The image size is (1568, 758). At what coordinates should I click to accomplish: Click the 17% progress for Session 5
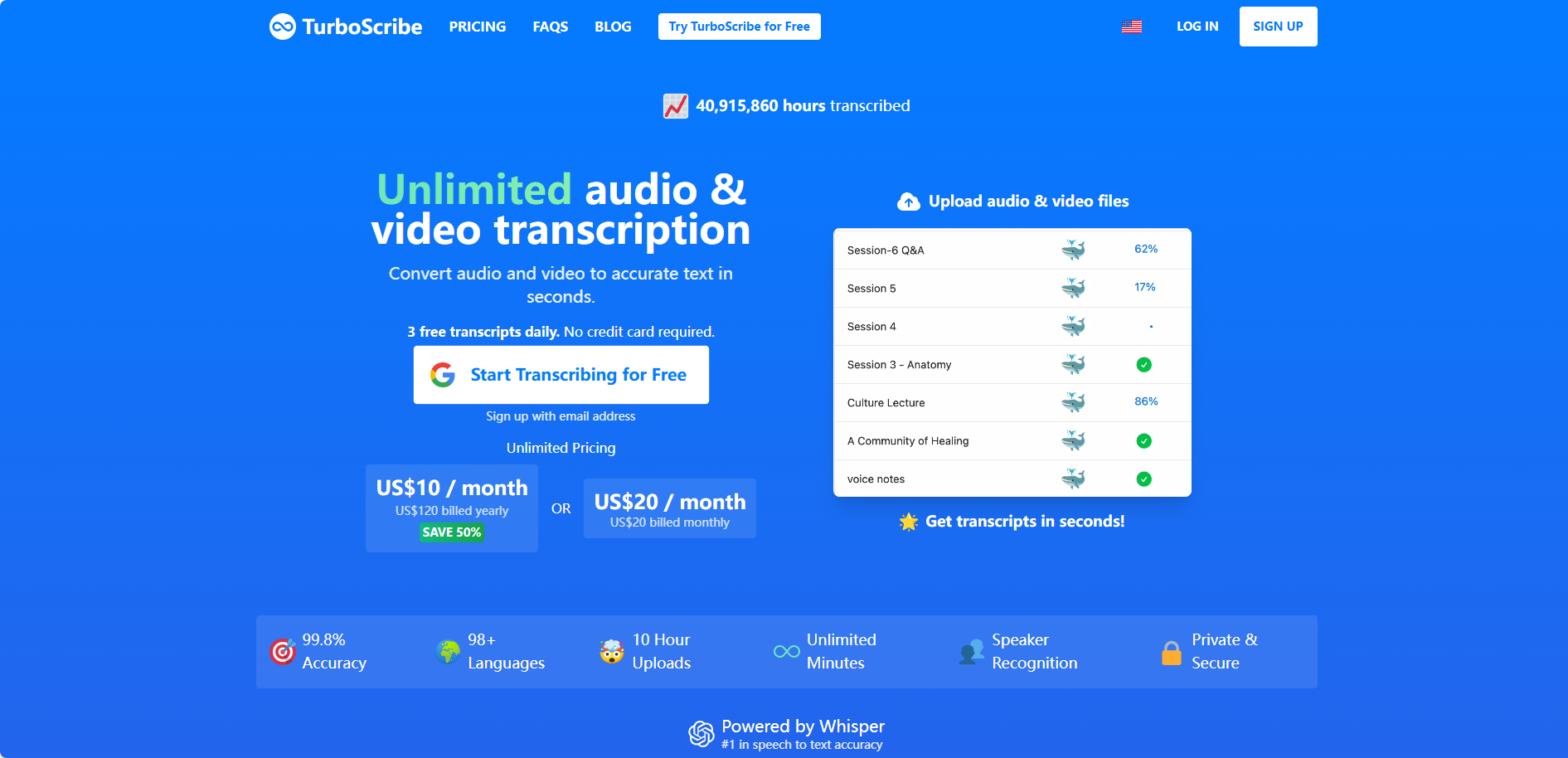[1145, 287]
